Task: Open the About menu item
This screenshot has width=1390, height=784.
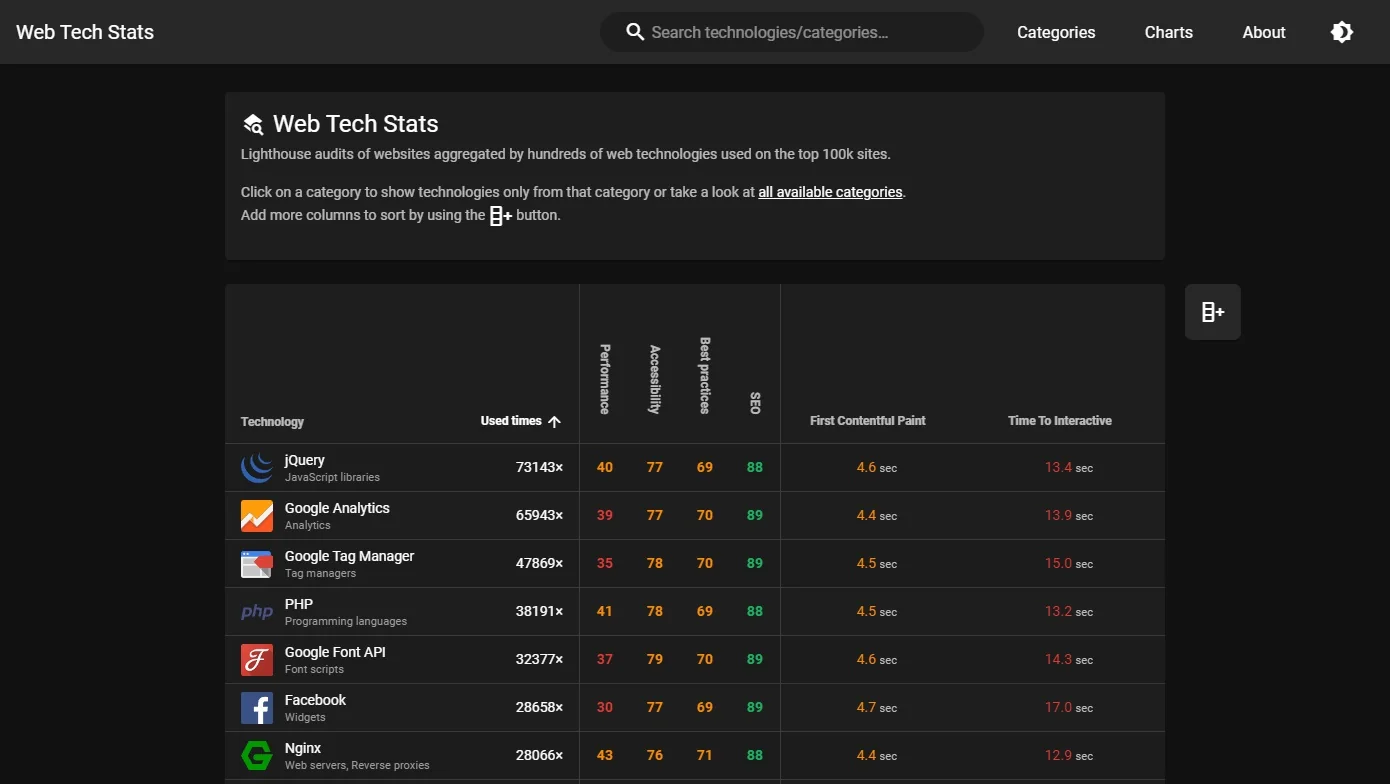Action: tap(1264, 32)
